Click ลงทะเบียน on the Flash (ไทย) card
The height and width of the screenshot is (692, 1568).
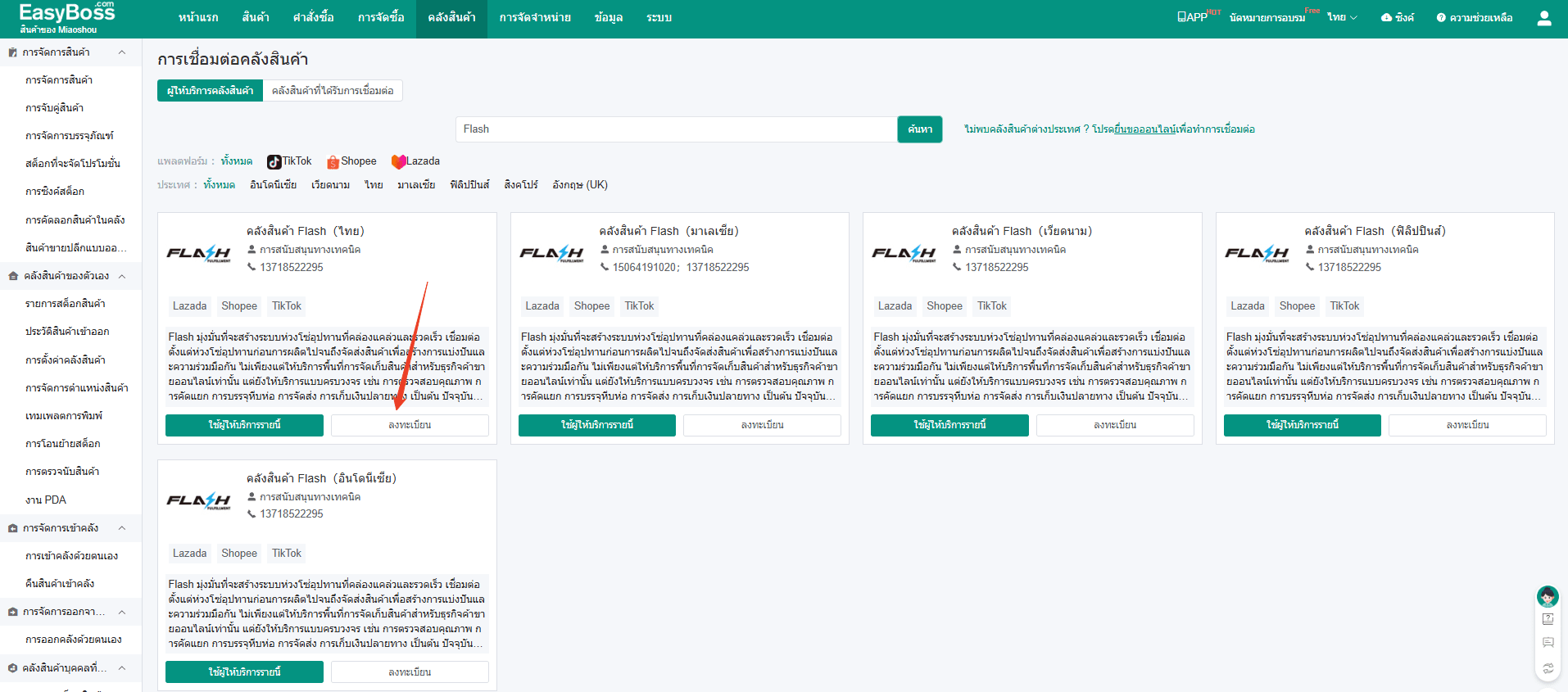point(410,425)
